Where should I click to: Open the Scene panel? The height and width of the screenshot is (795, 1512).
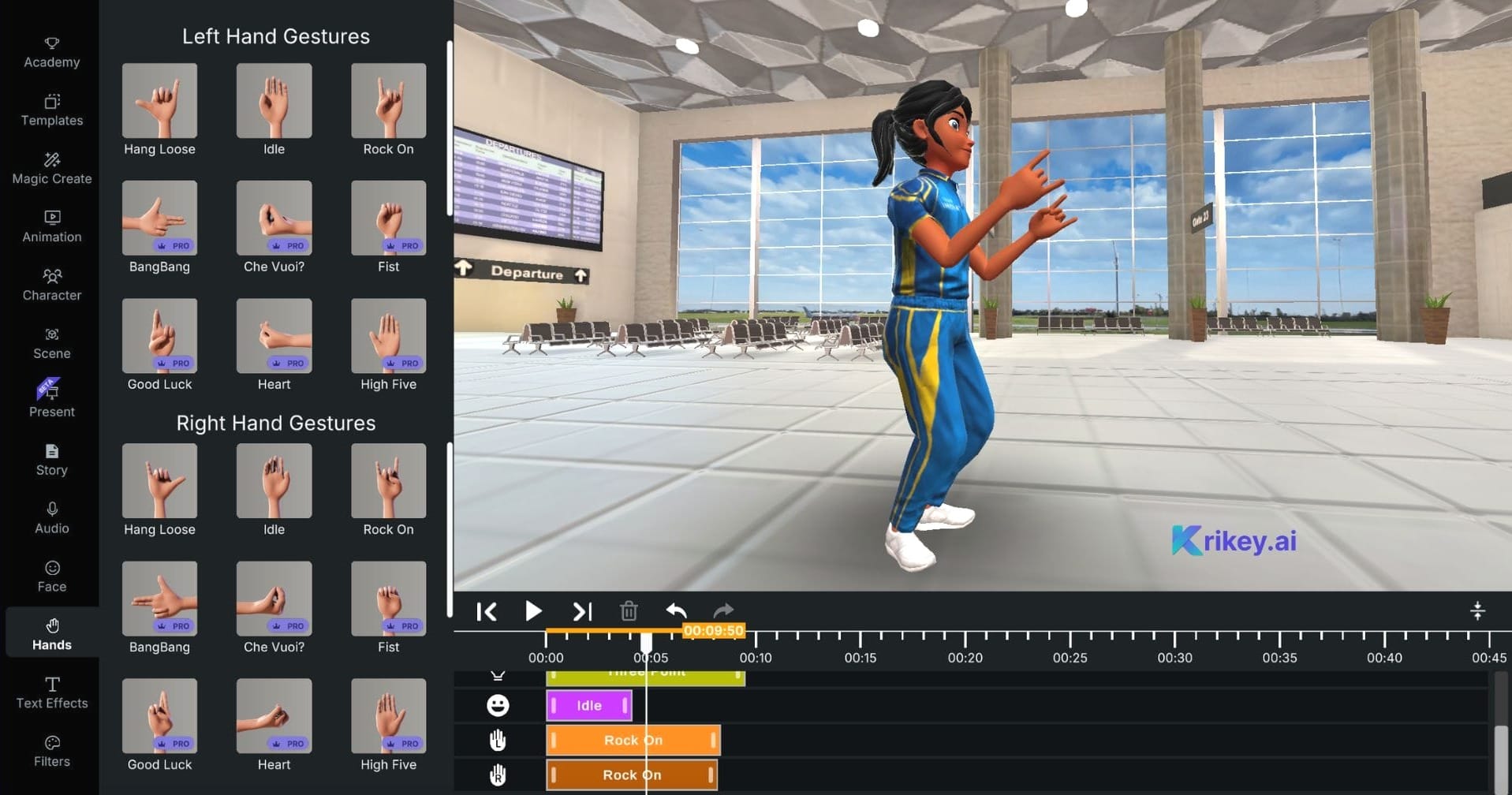click(50, 343)
